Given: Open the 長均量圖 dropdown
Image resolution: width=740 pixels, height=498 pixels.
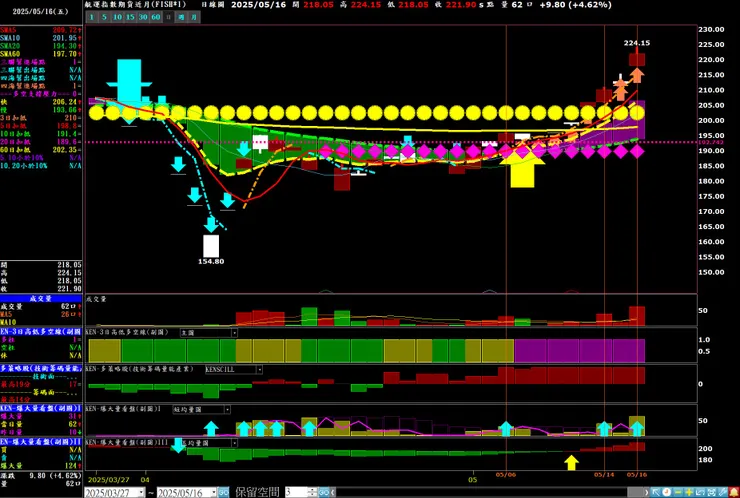Looking at the screenshot, I should (x=209, y=443).
